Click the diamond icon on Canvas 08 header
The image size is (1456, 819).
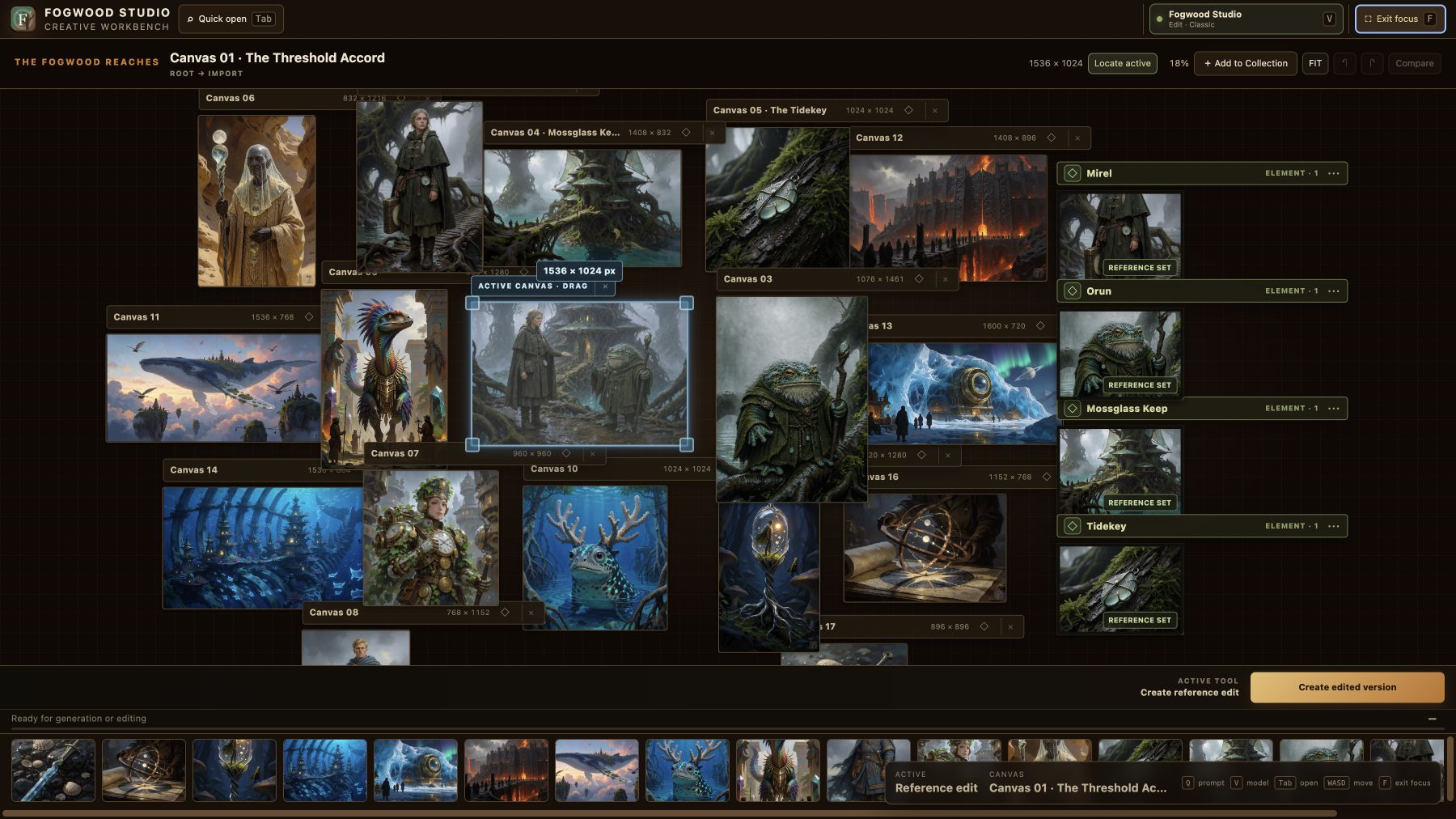[x=505, y=613]
